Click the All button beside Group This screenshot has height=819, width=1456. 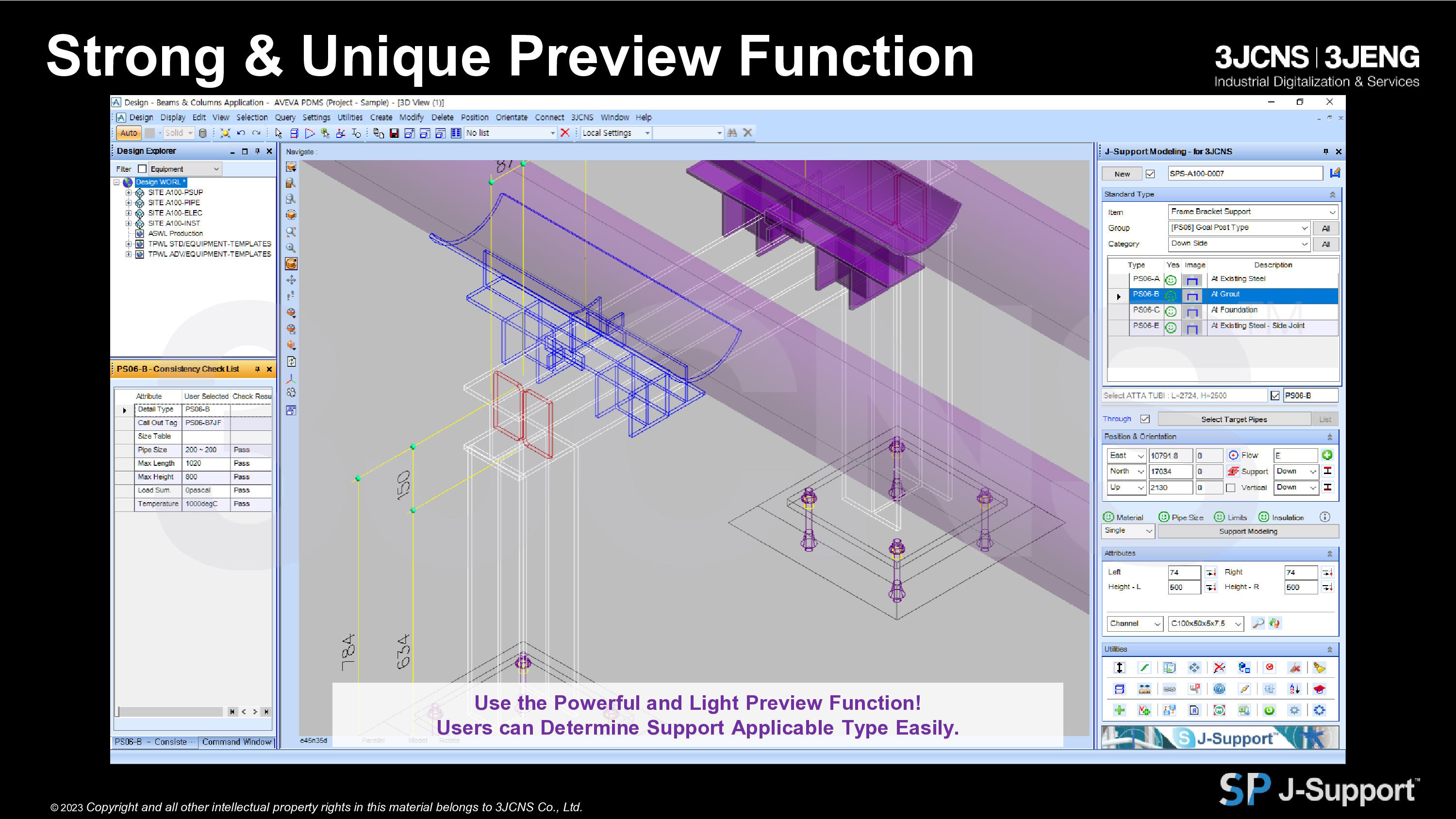pos(1325,229)
